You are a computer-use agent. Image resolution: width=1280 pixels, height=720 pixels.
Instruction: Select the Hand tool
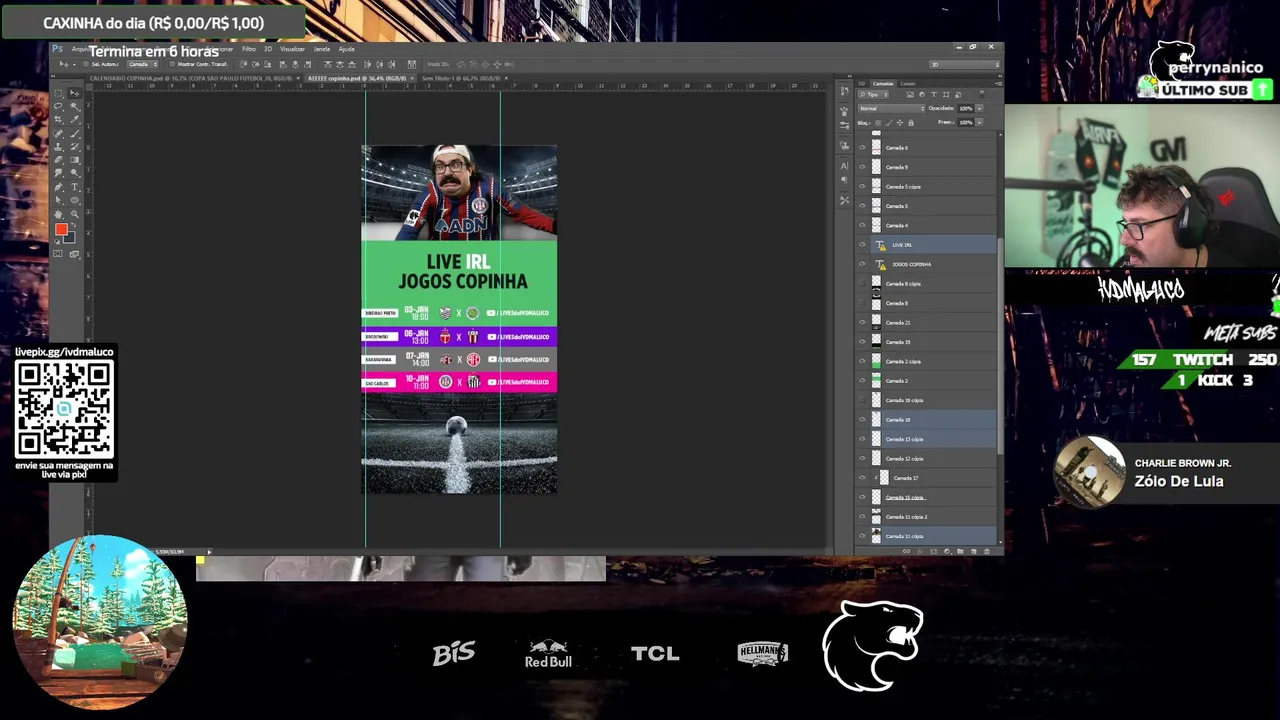[58, 214]
